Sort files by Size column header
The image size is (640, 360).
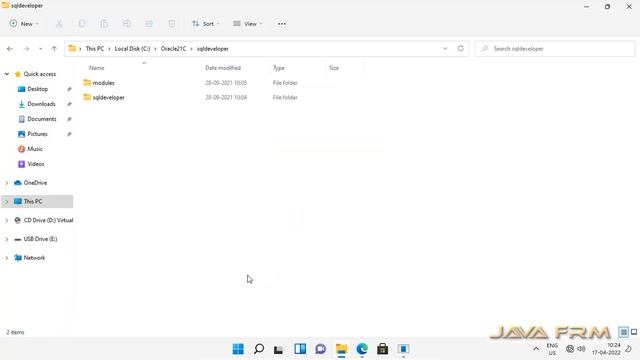click(x=334, y=68)
